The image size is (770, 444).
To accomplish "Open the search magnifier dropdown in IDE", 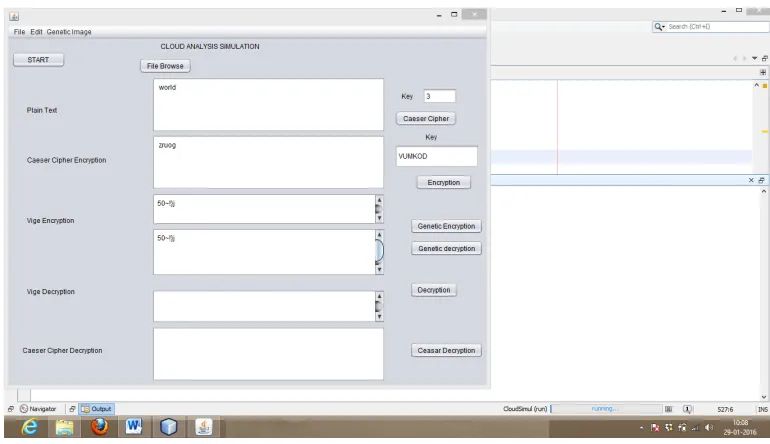I will [x=659, y=27].
